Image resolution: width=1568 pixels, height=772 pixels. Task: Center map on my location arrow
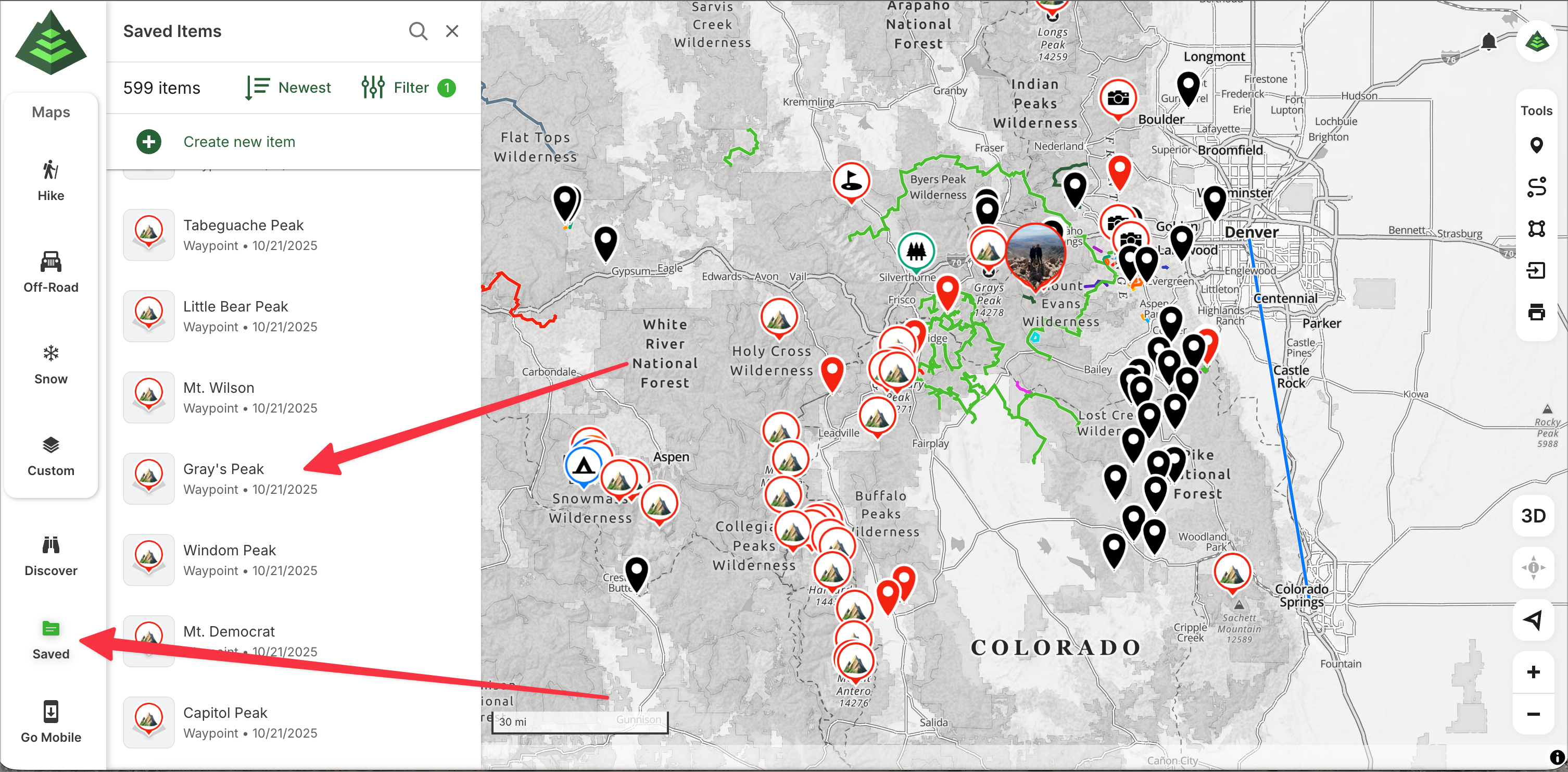(x=1533, y=620)
